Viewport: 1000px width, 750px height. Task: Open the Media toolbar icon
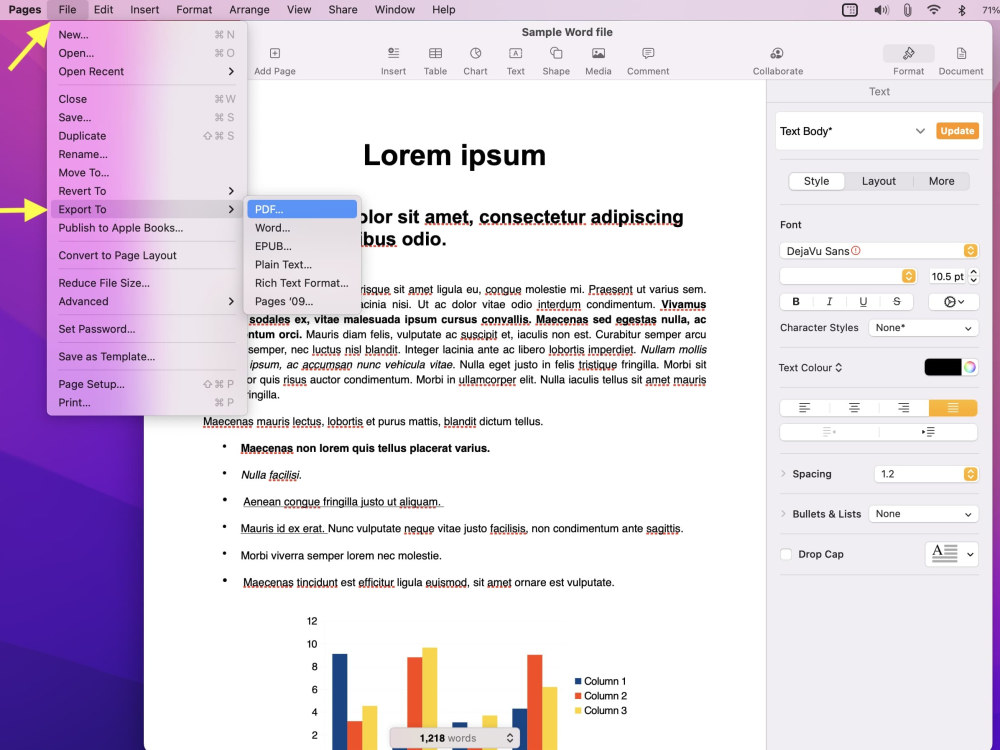[x=598, y=54]
